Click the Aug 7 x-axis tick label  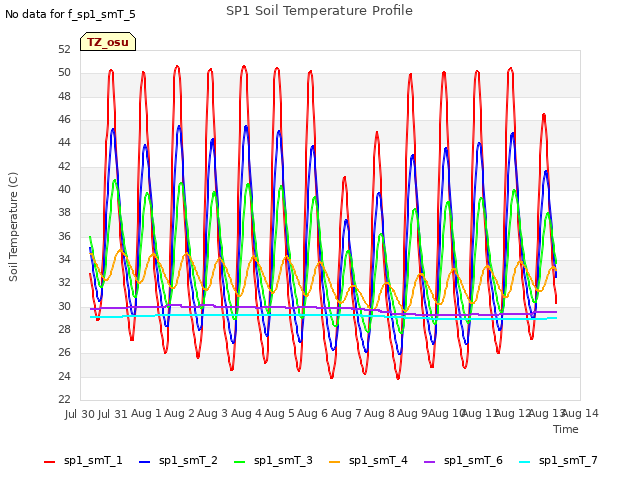point(346,414)
